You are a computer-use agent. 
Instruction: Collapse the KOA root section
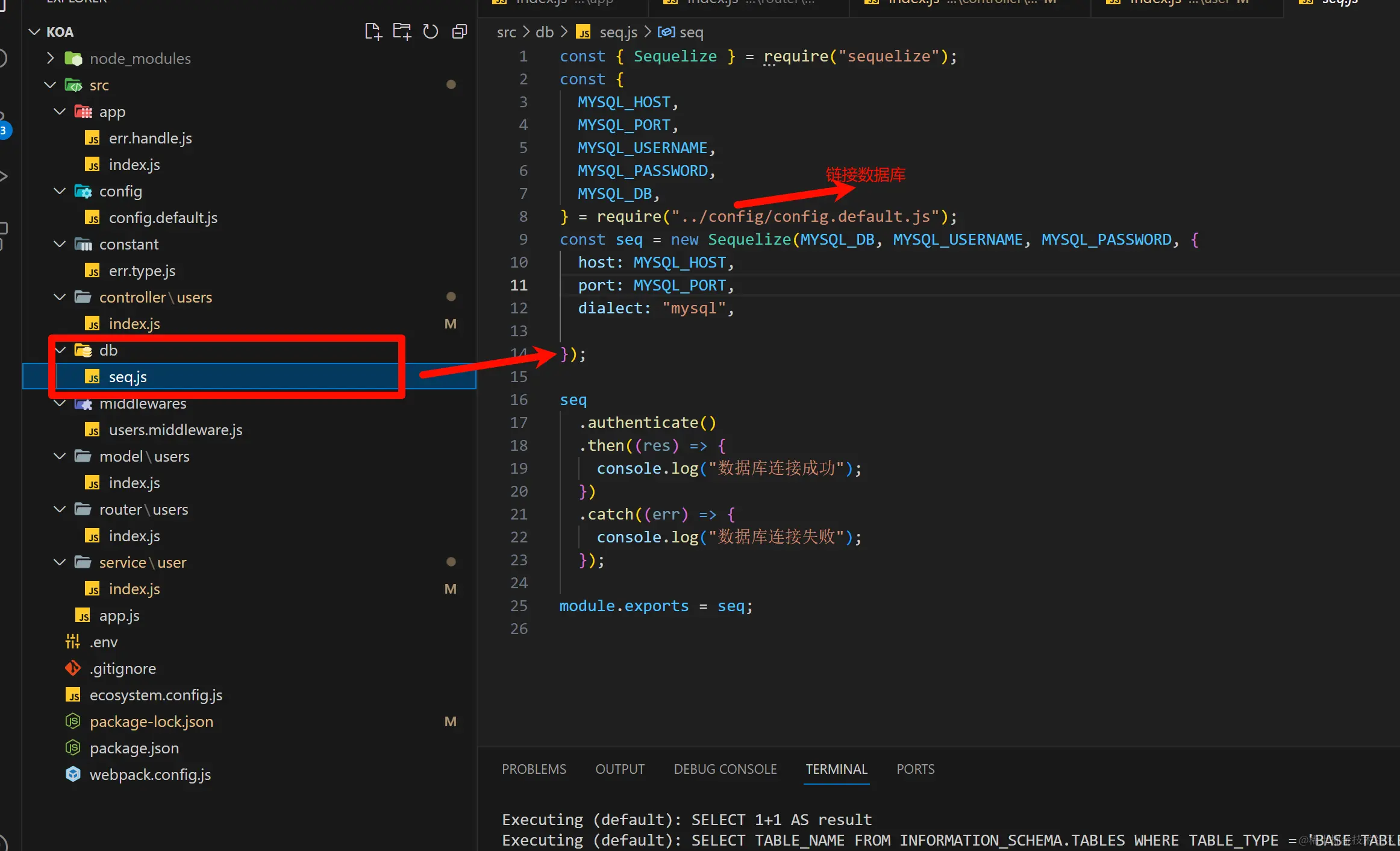click(34, 32)
